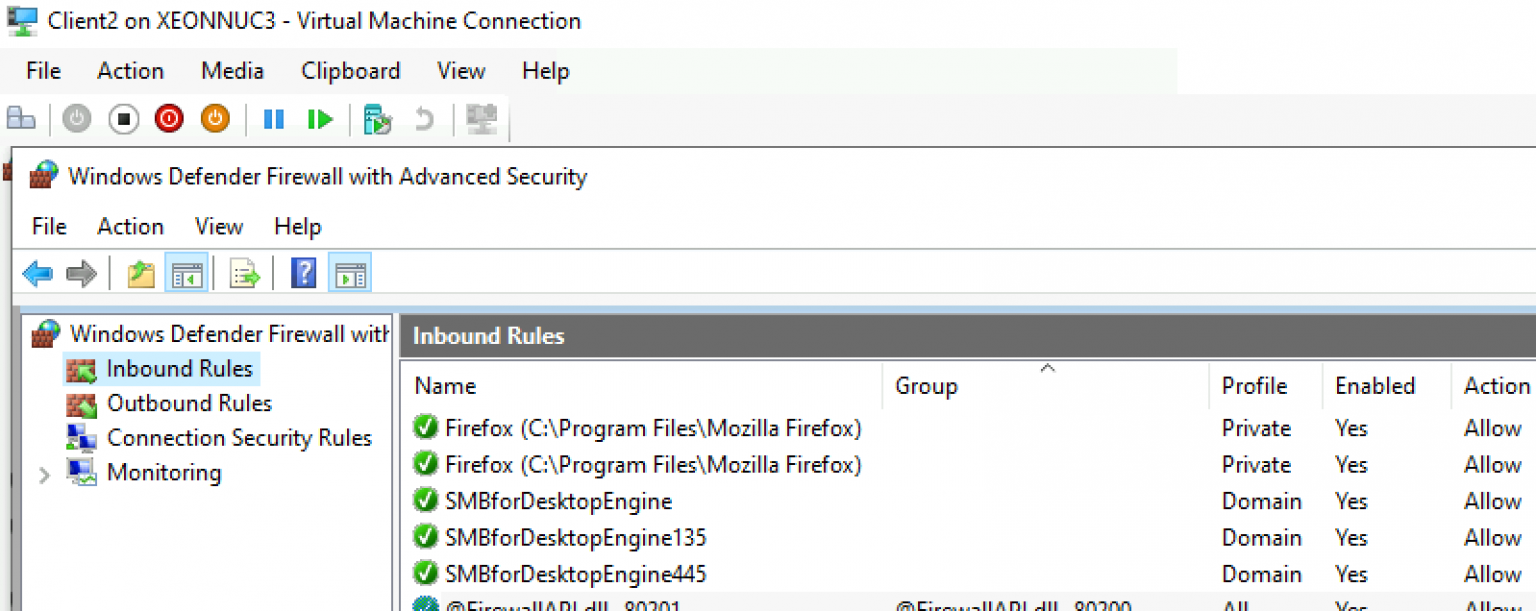The height and width of the screenshot is (611, 1536).
Task: Turn off the VM with red power icon
Action: click(168, 118)
